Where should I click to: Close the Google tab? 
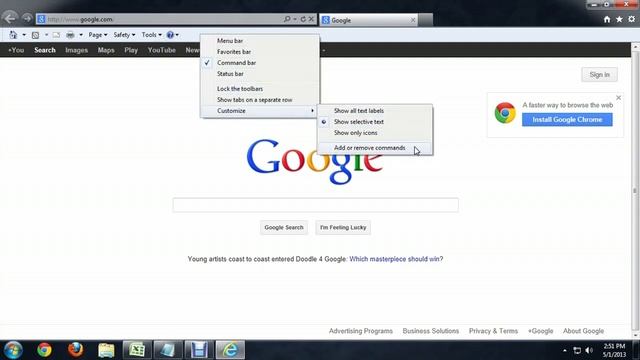413,20
